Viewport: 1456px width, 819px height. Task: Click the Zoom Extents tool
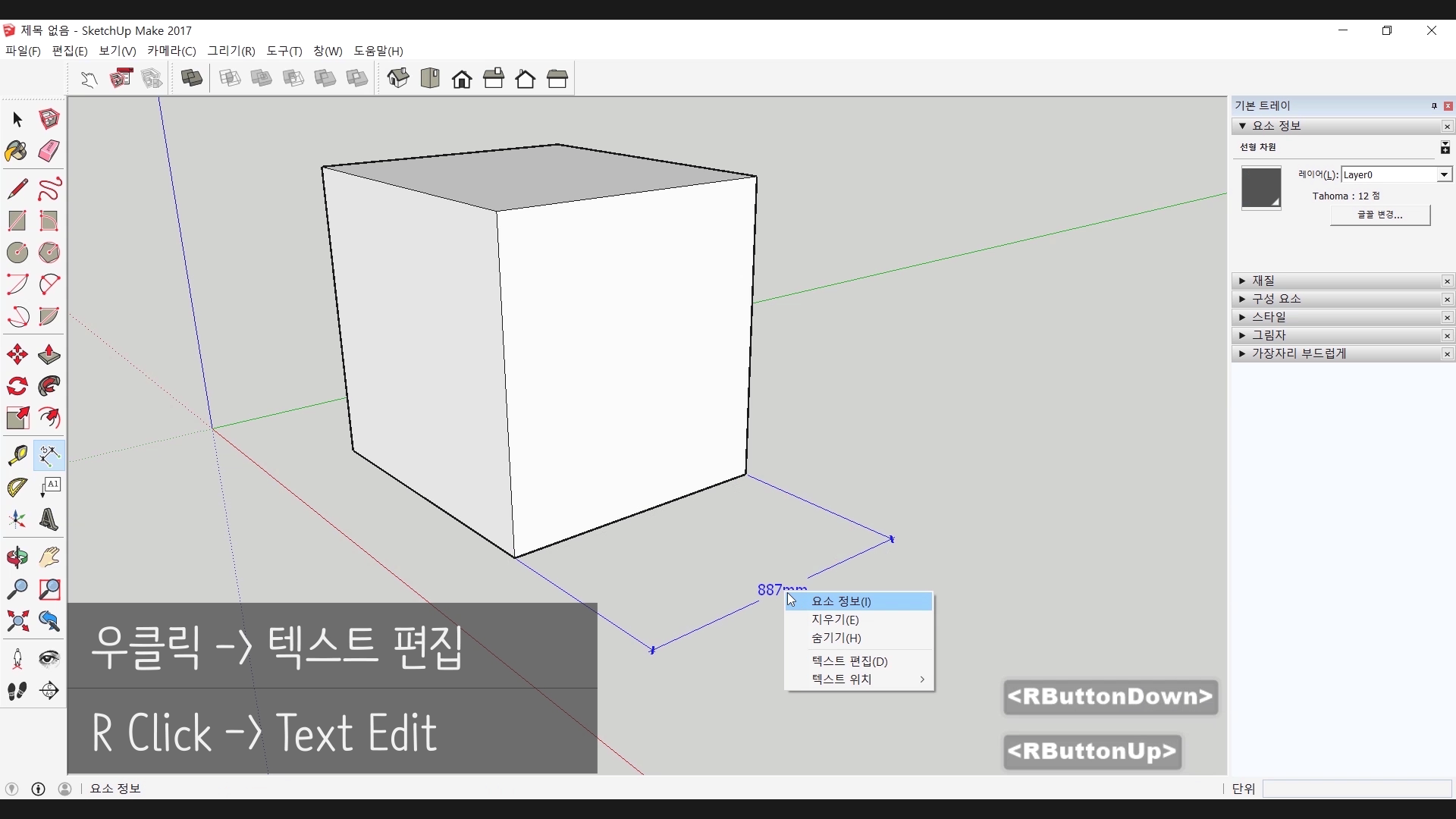point(17,622)
